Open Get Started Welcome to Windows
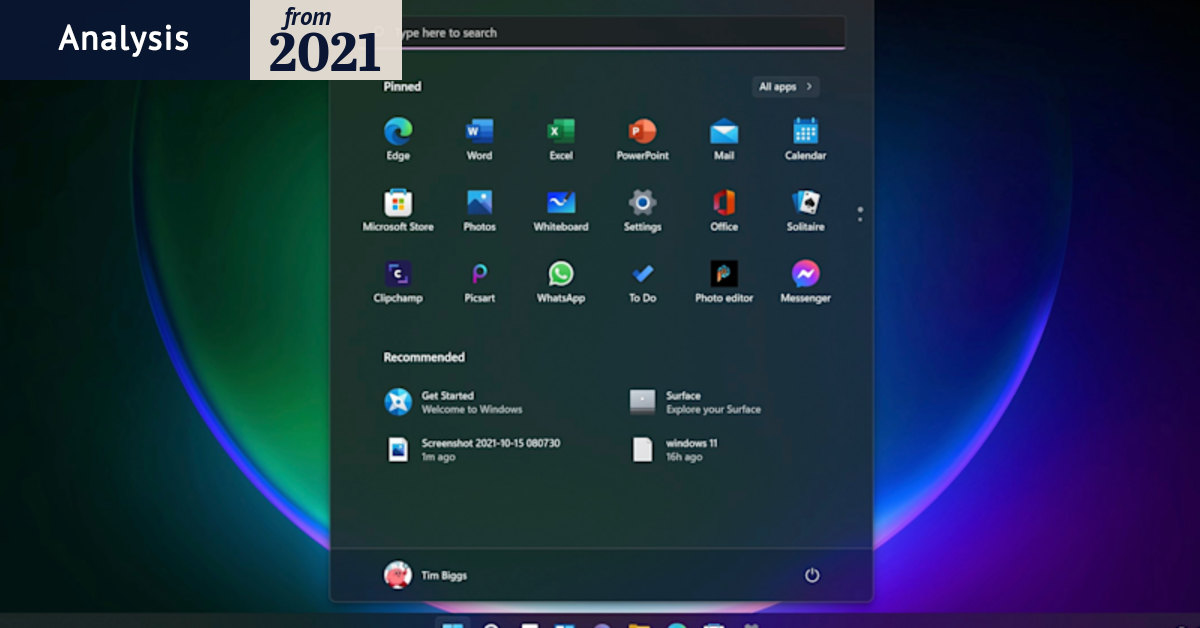This screenshot has height=628, width=1200. tap(455, 402)
